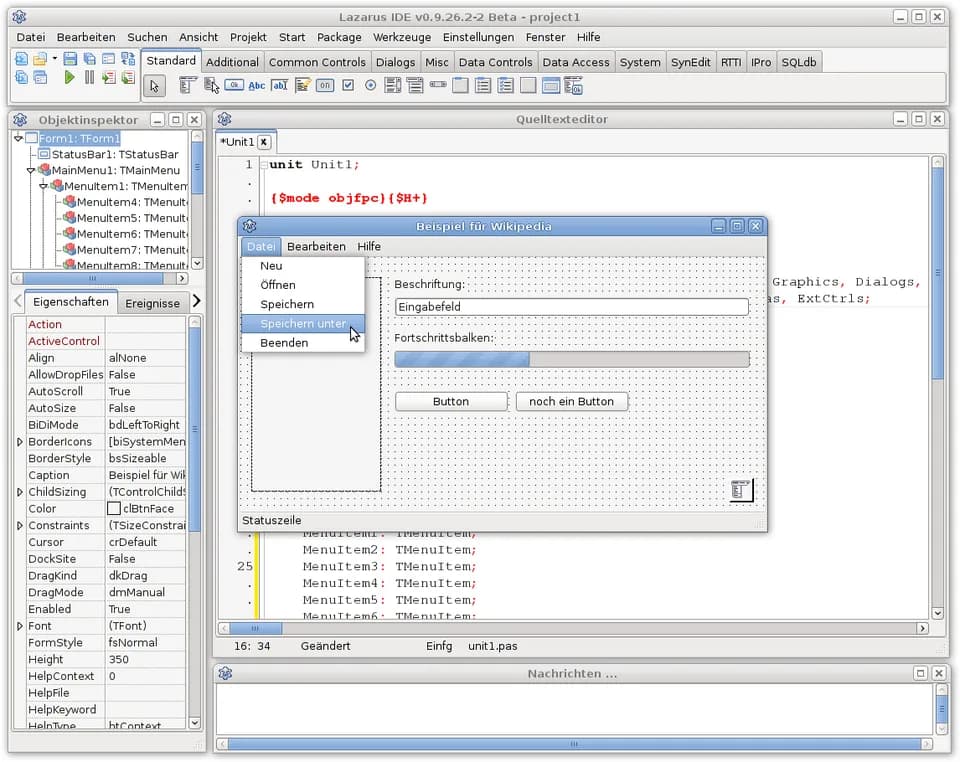This screenshot has height=762, width=960.
Task: Choose Beenden in the form's Datei menu
Action: (303, 343)
